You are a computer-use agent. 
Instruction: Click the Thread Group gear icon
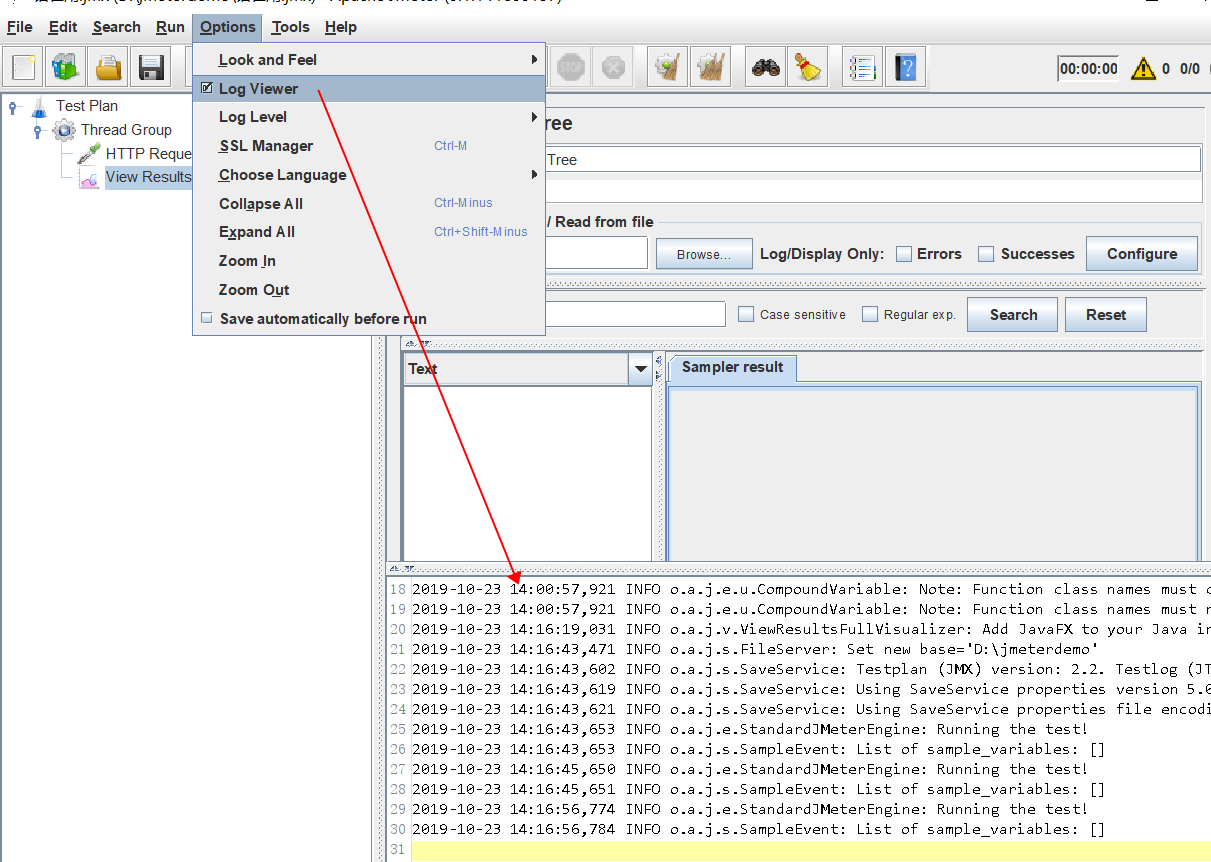[65, 130]
